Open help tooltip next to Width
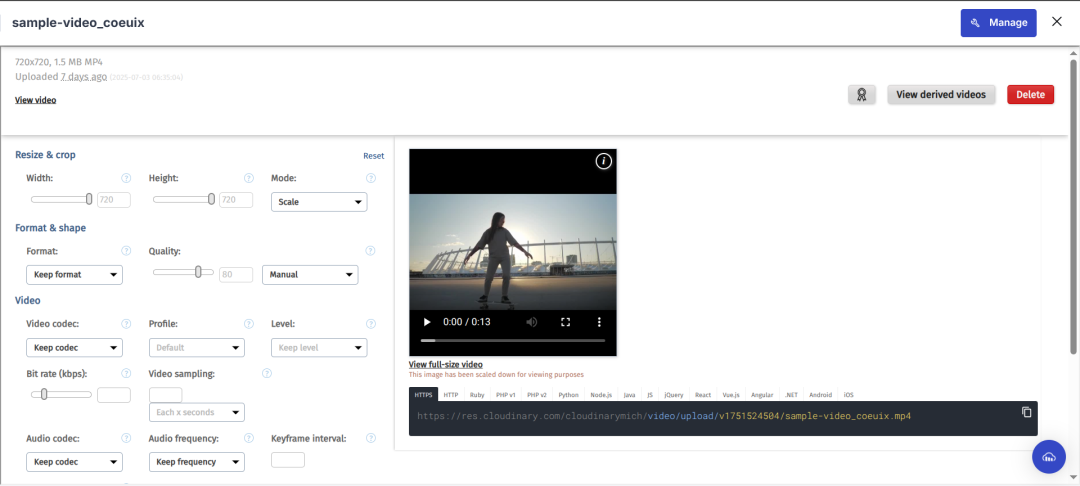 tap(126, 178)
